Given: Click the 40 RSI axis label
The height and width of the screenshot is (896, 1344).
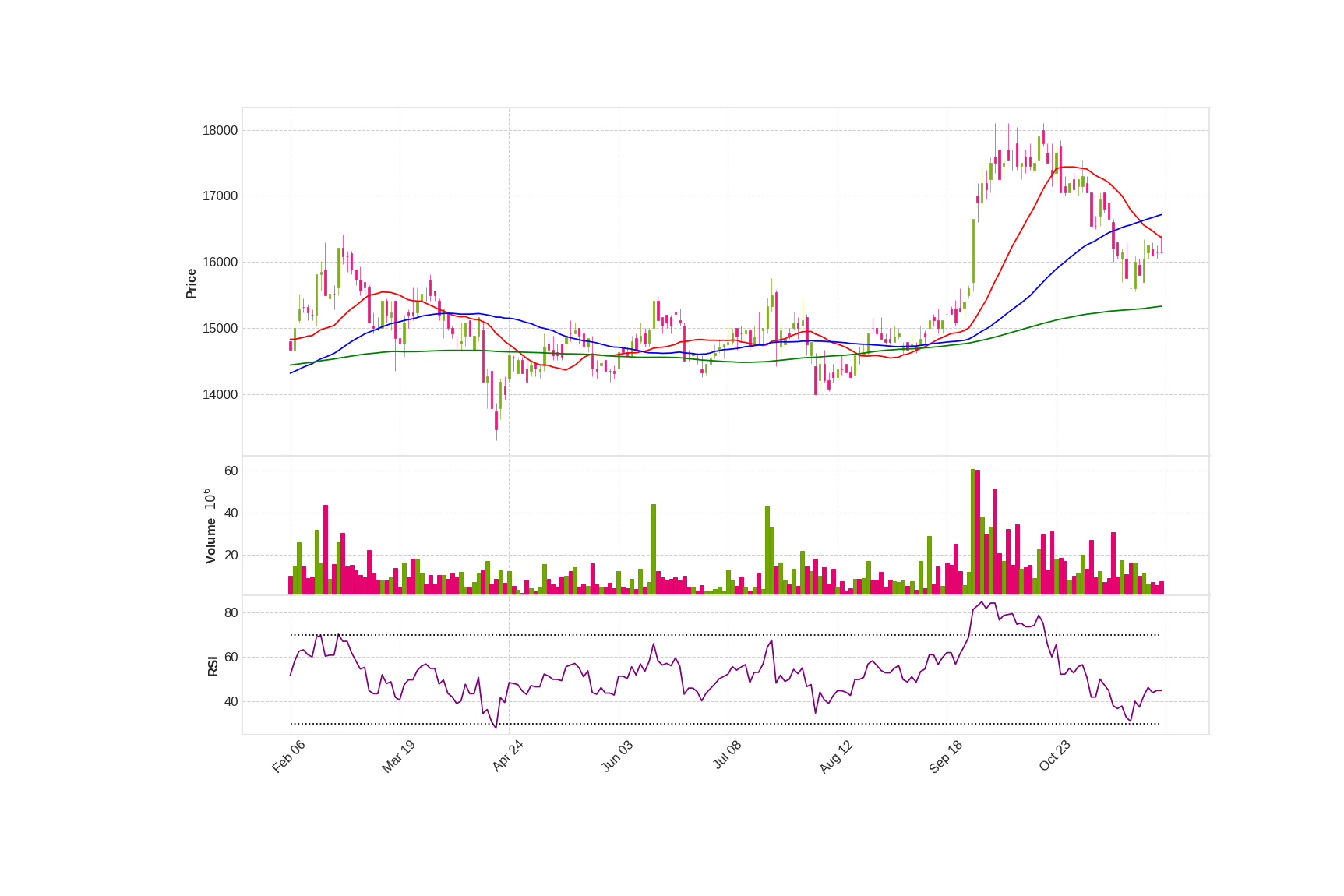Looking at the screenshot, I should [x=231, y=701].
